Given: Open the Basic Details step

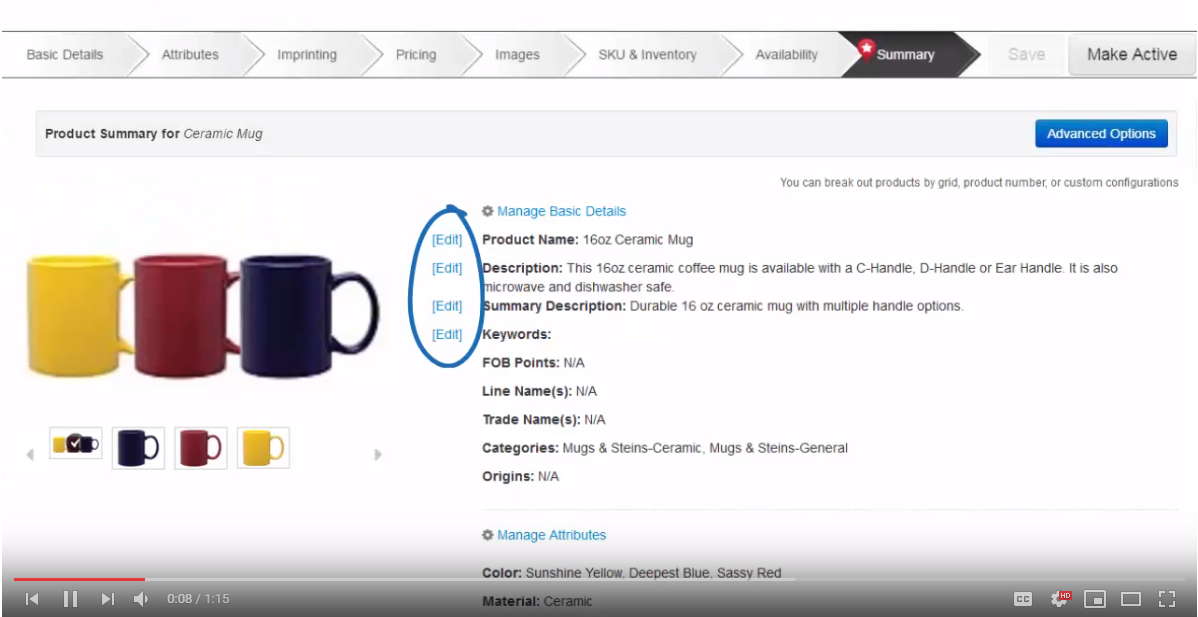Looking at the screenshot, I should [x=65, y=55].
